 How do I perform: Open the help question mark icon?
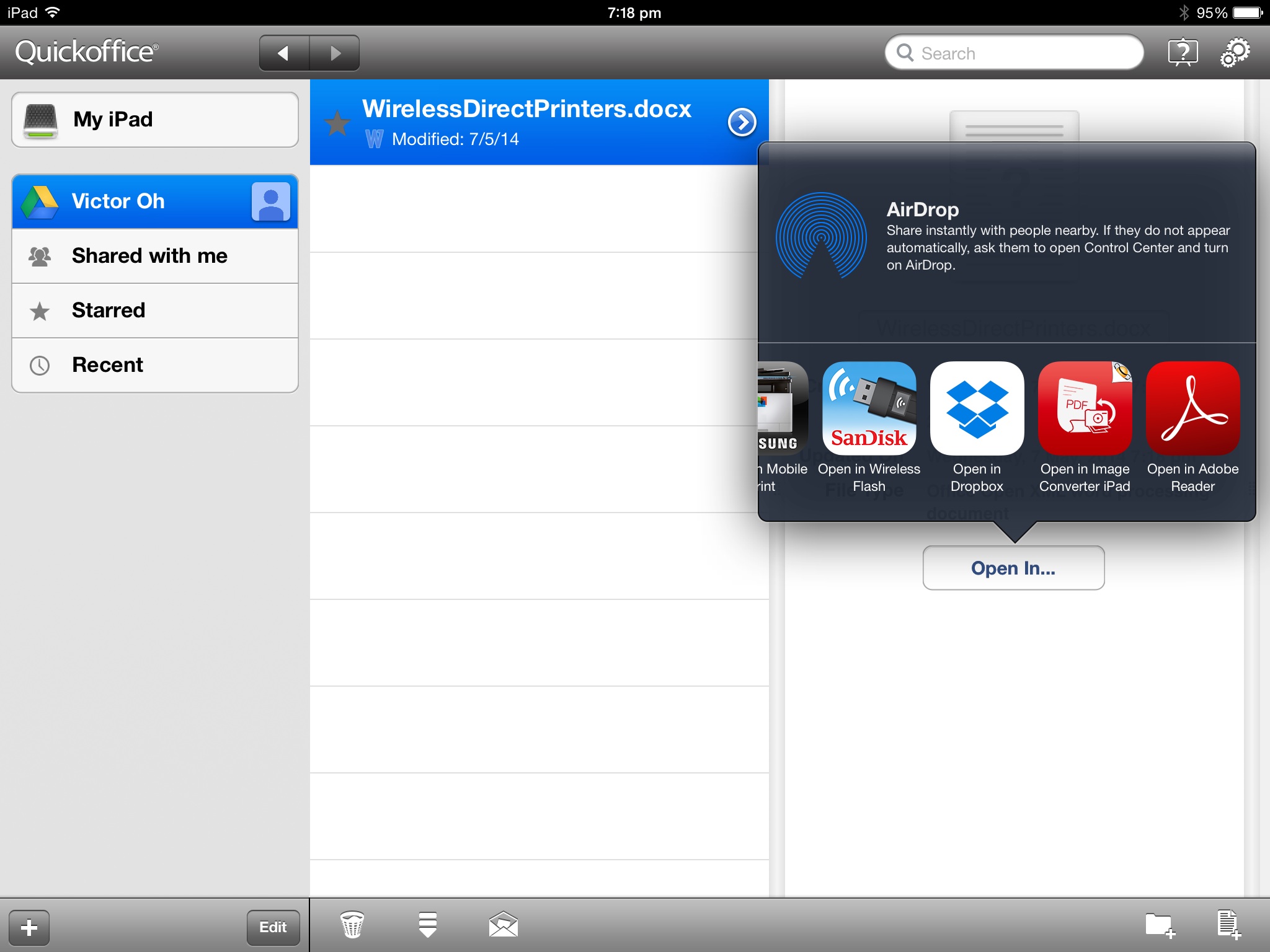pyautogui.click(x=1183, y=53)
